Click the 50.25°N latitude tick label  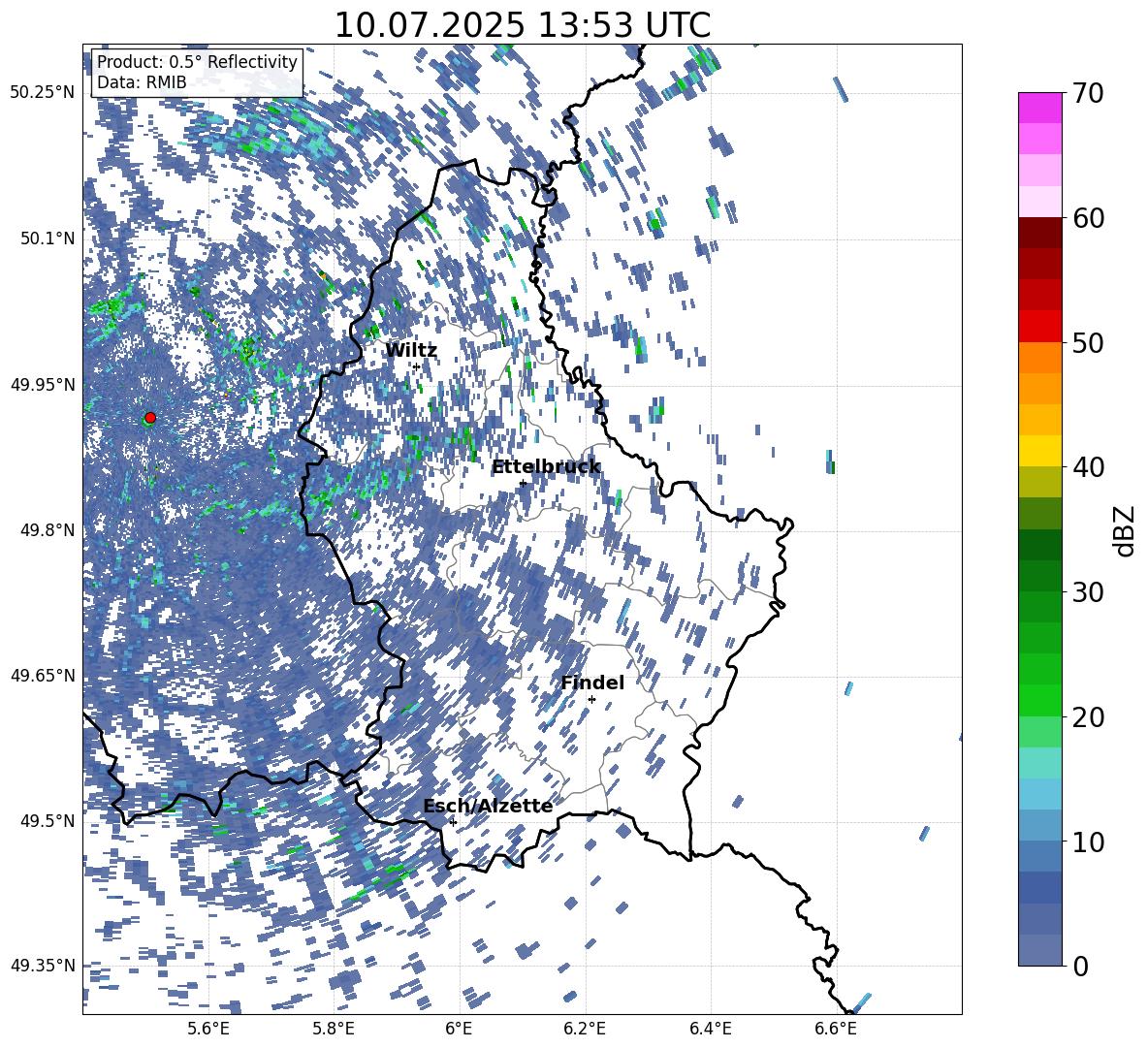pyautogui.click(x=43, y=92)
